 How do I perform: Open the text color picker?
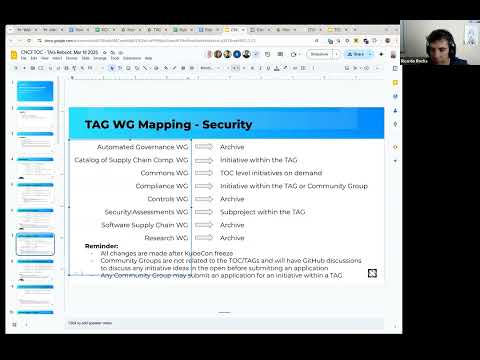(x=277, y=68)
